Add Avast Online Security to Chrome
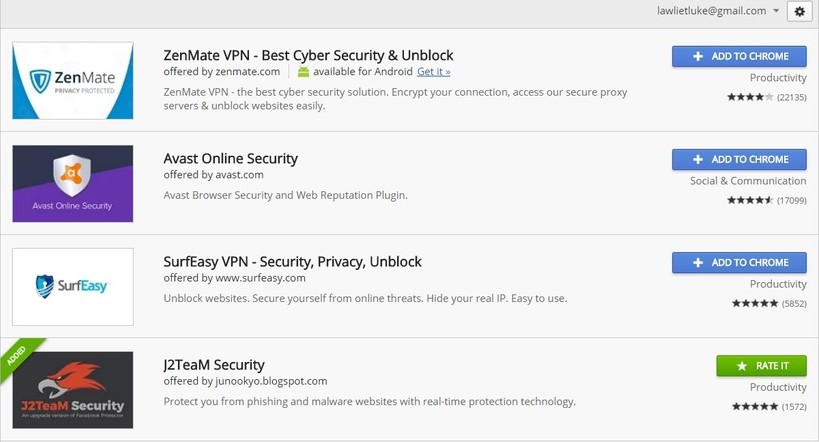The image size is (819, 442). pos(739,159)
